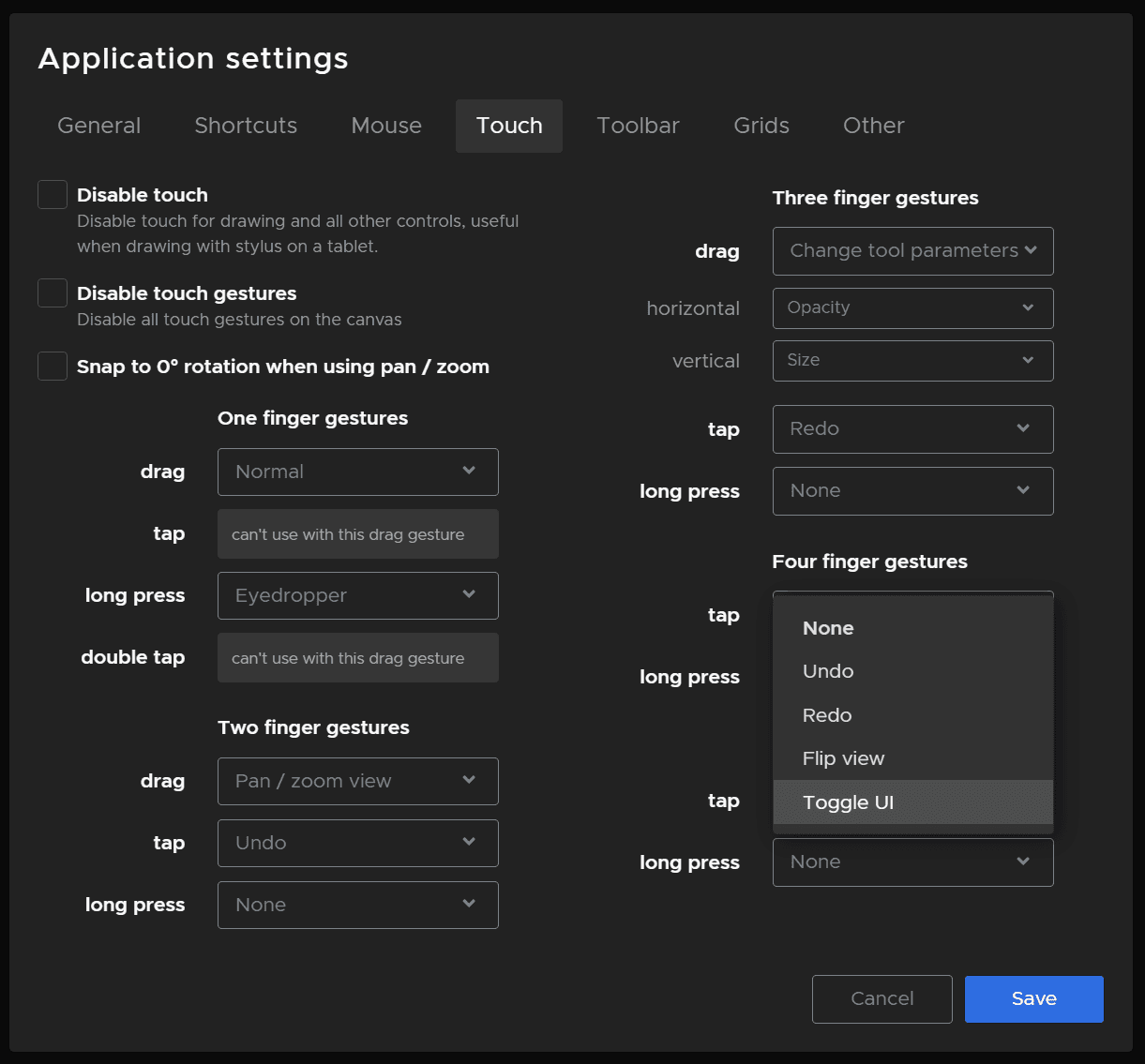Enable the Disable touch checkbox

(53, 195)
